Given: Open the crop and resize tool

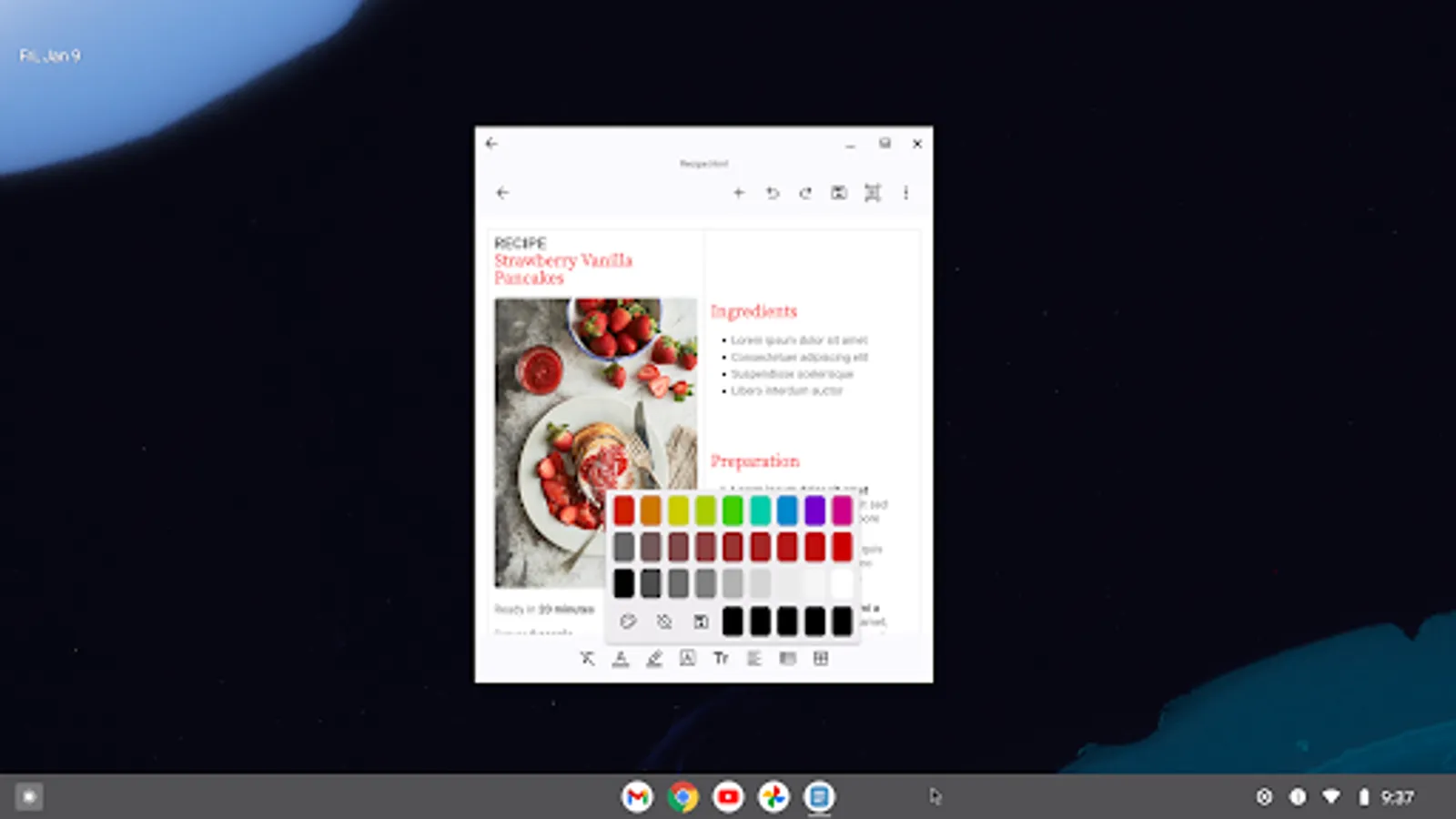Looking at the screenshot, I should point(872,193).
